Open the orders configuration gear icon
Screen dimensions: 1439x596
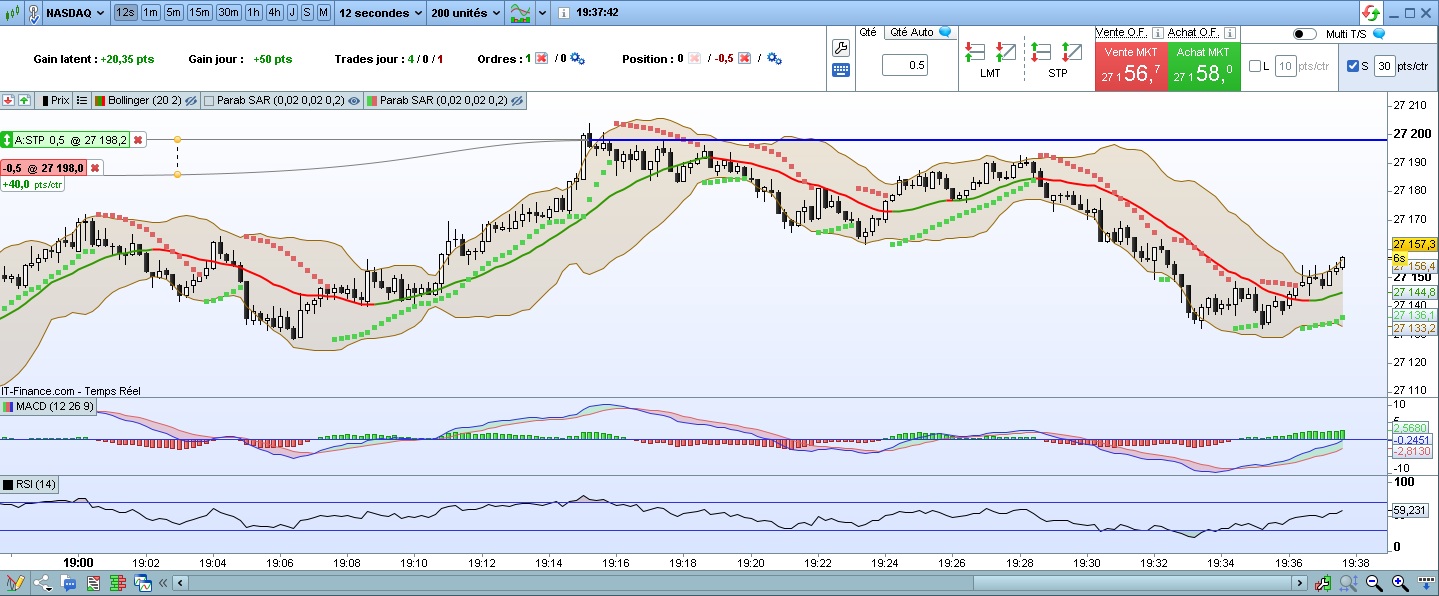(x=577, y=59)
